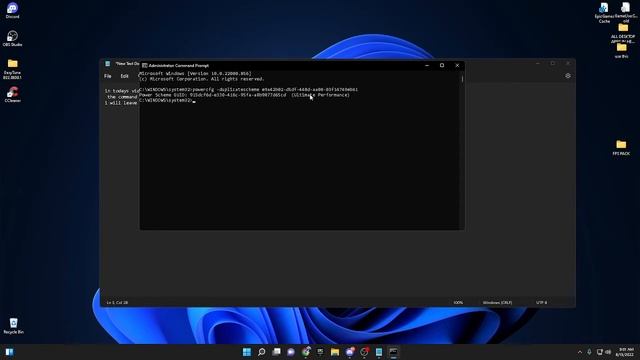This screenshot has height=360, width=640.
Task: Open the EpicGames Cache desktop file
Action: [604, 12]
